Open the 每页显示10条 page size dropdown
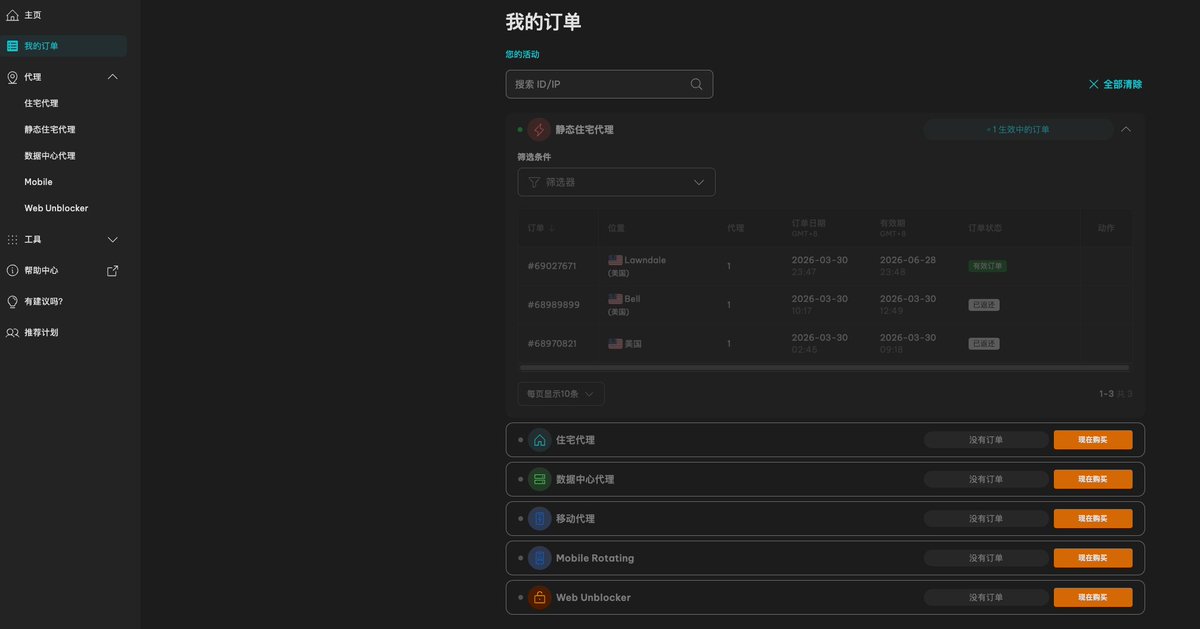Viewport: 1200px width, 629px height. pyautogui.click(x=560, y=393)
